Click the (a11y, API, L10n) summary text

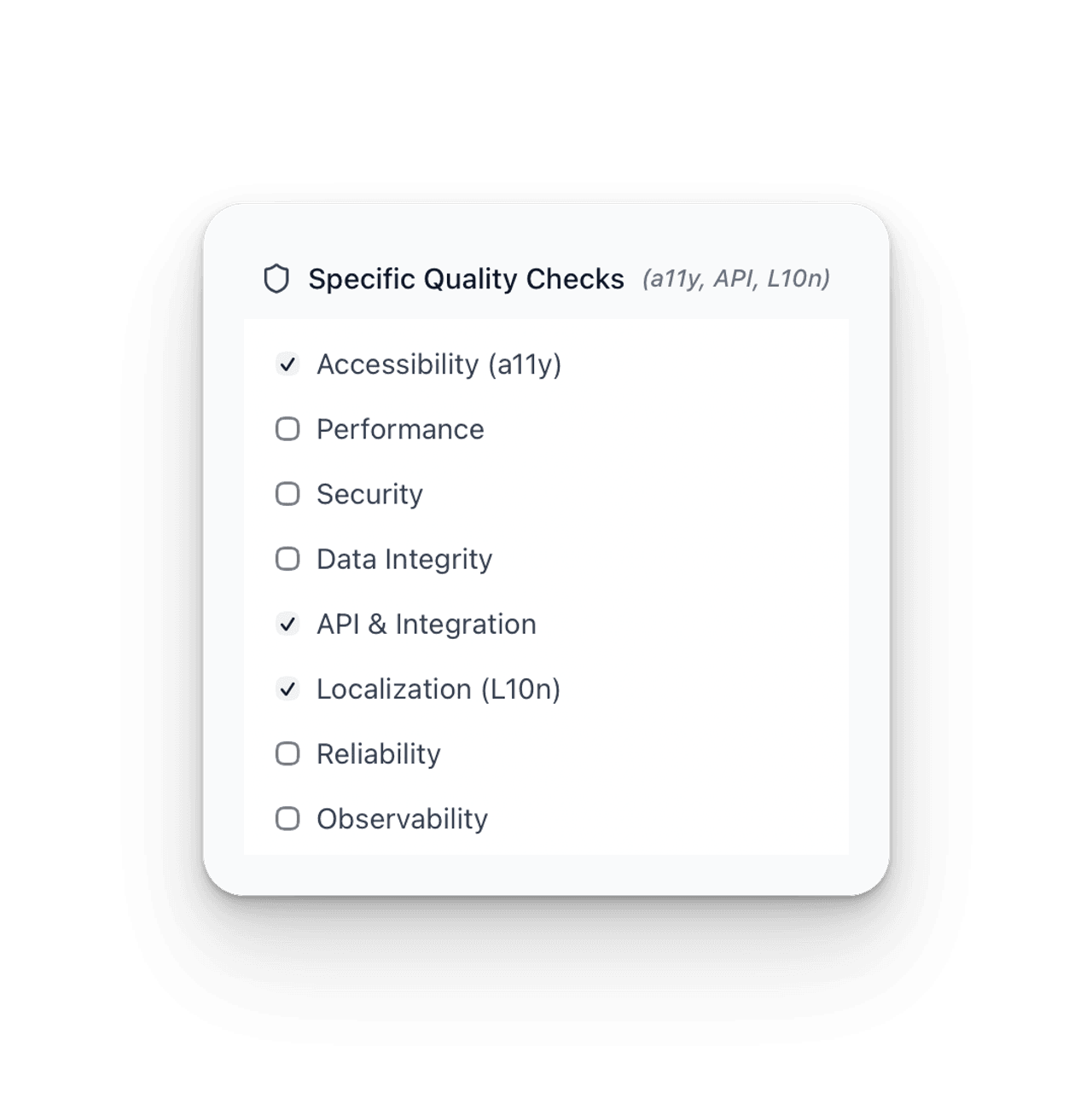(x=737, y=278)
